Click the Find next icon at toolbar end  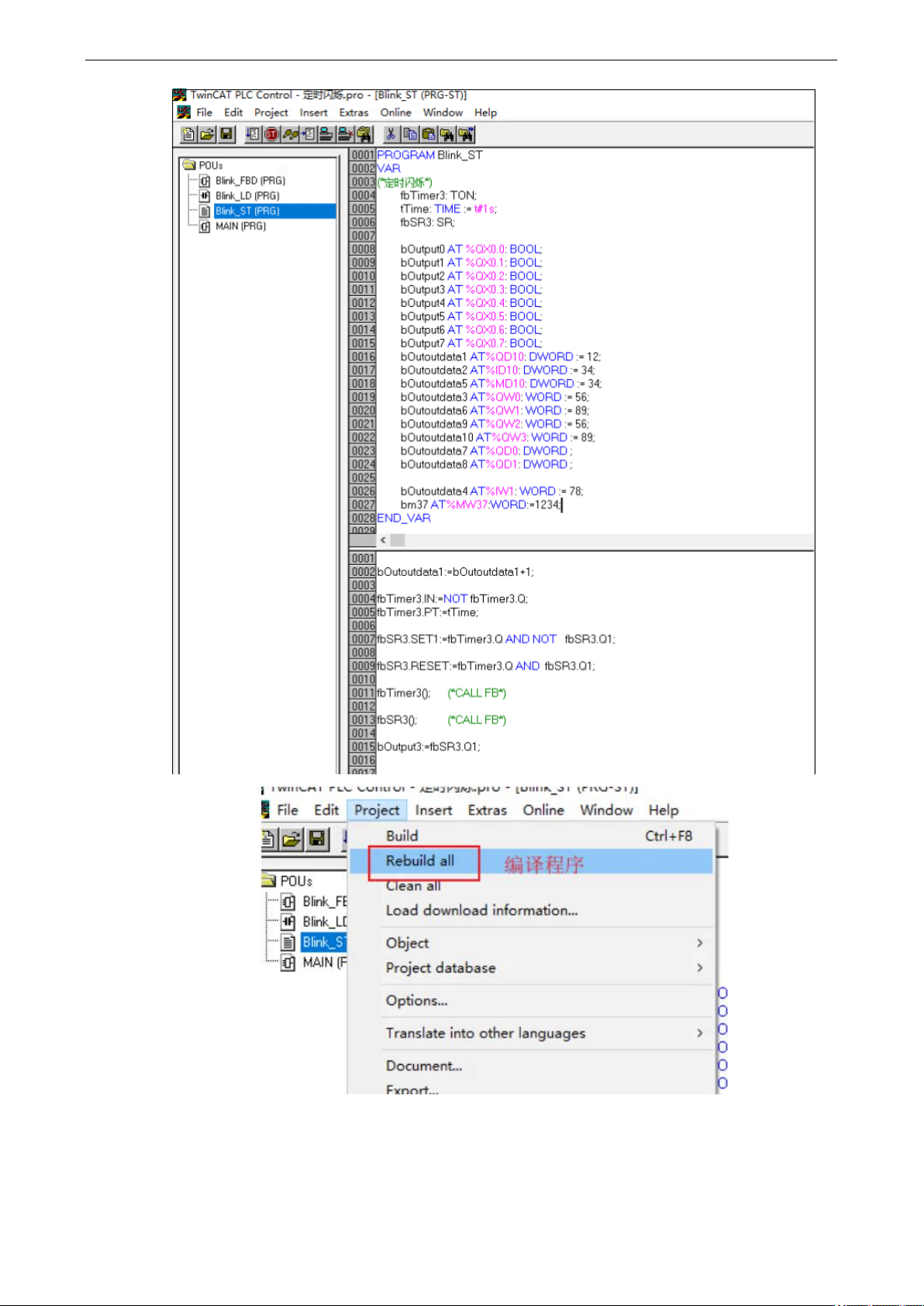pyautogui.click(x=466, y=134)
